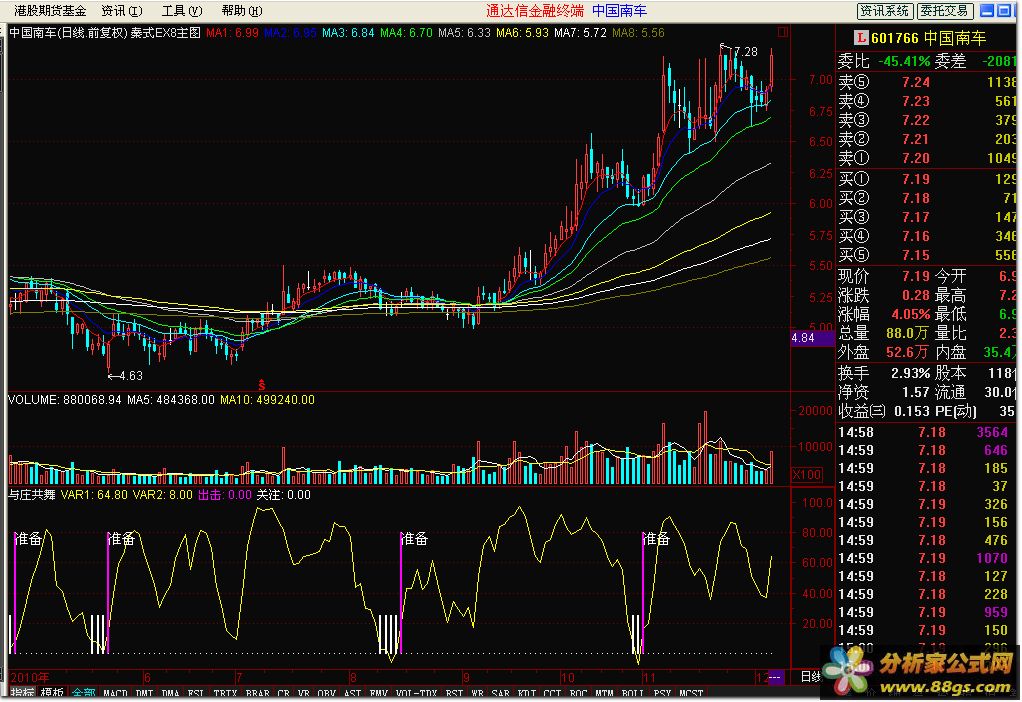Switch to the OBV indicator tab
This screenshot has width=1022, height=702.
(326, 694)
